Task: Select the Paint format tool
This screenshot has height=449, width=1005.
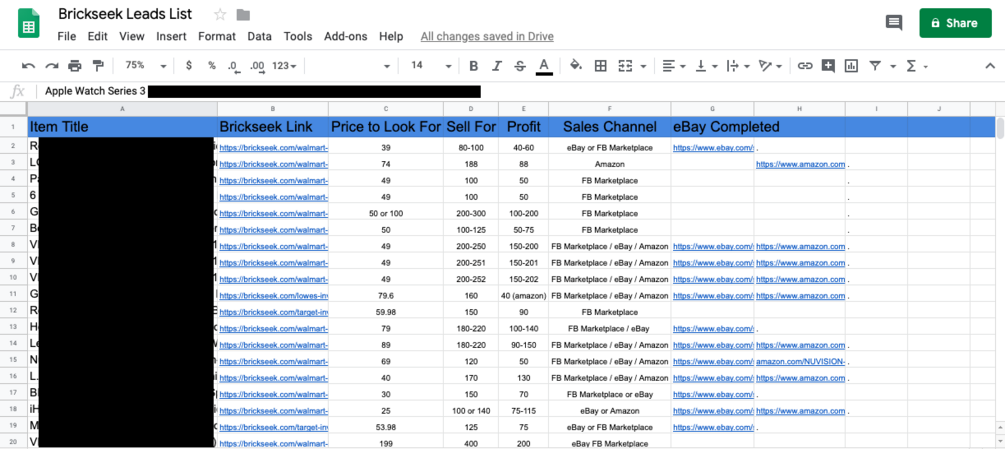Action: pyautogui.click(x=98, y=65)
